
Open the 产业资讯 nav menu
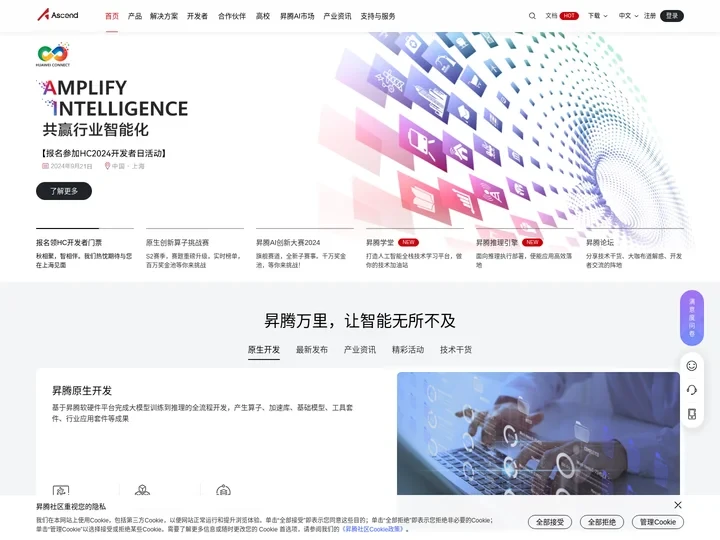tap(338, 16)
